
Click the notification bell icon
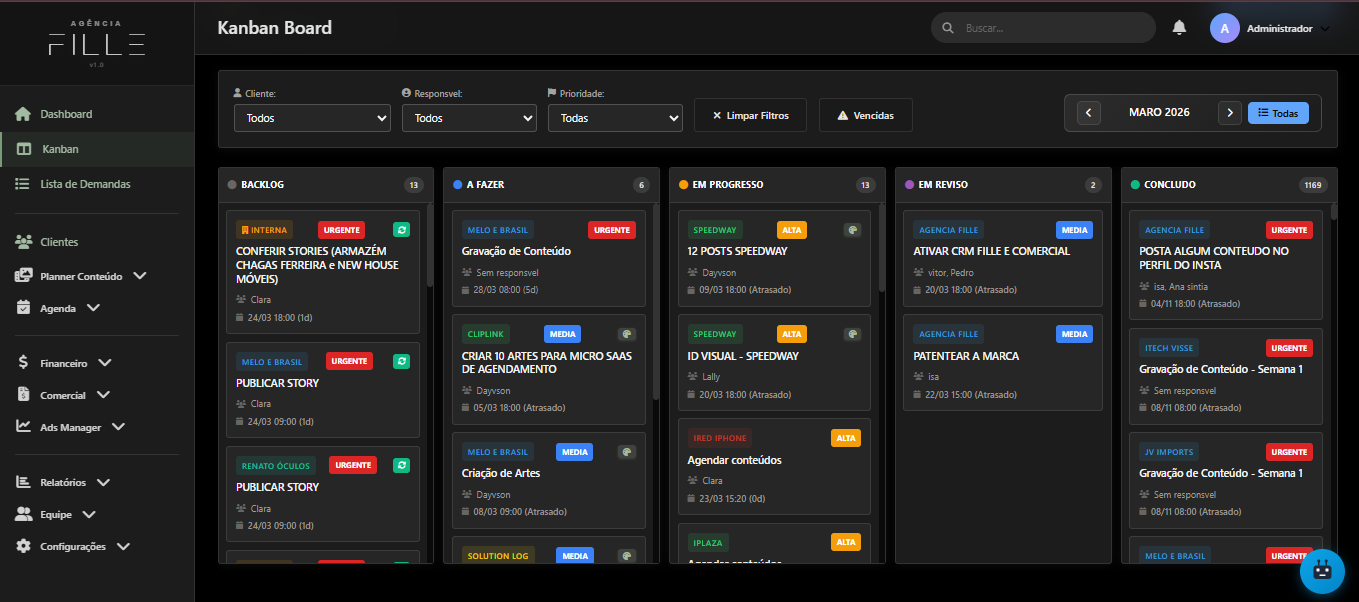pyautogui.click(x=1179, y=28)
